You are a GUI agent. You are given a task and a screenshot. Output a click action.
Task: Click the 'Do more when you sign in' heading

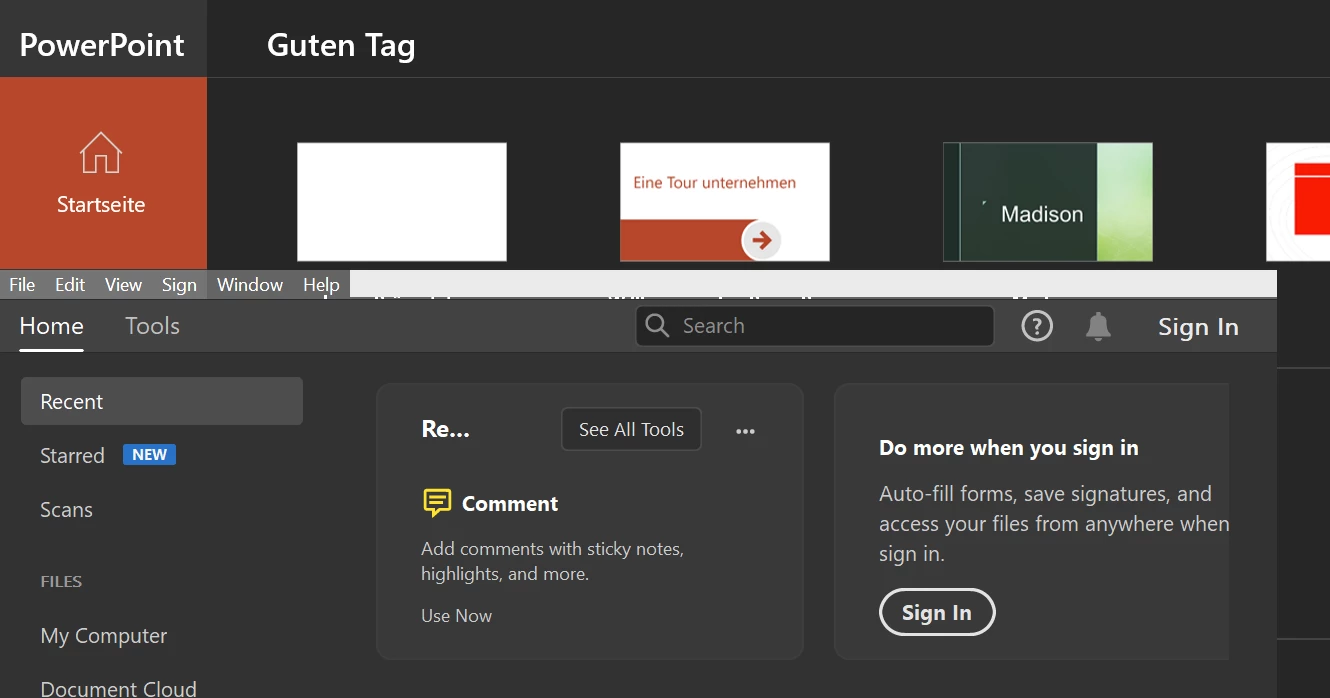[x=1009, y=448]
